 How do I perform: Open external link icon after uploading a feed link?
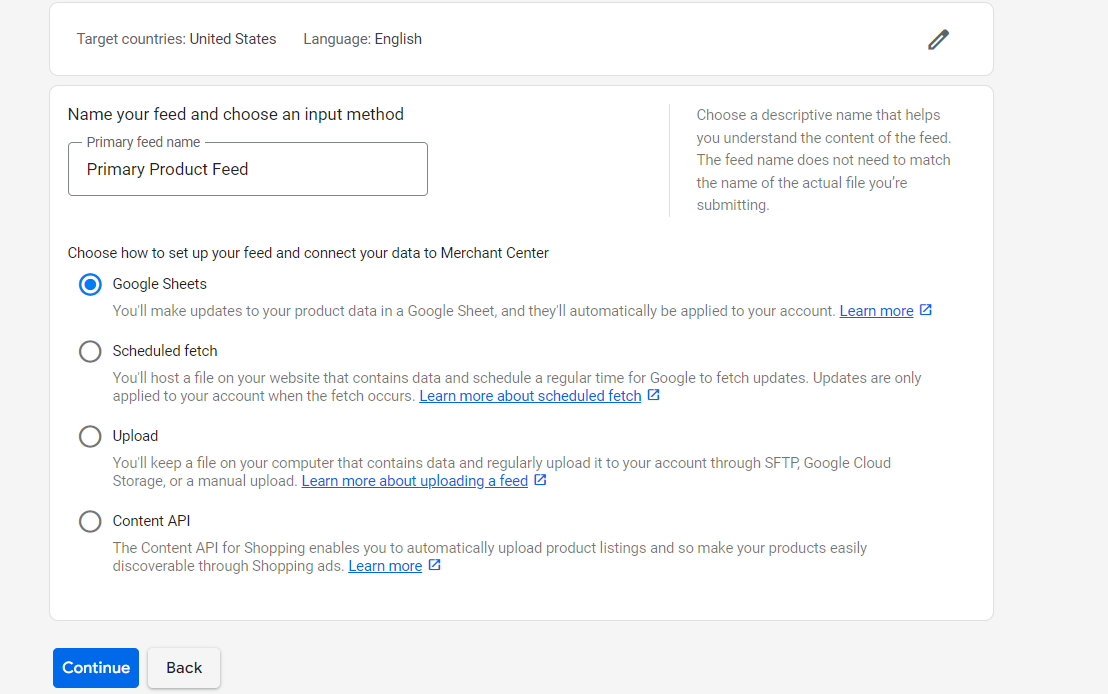point(540,480)
